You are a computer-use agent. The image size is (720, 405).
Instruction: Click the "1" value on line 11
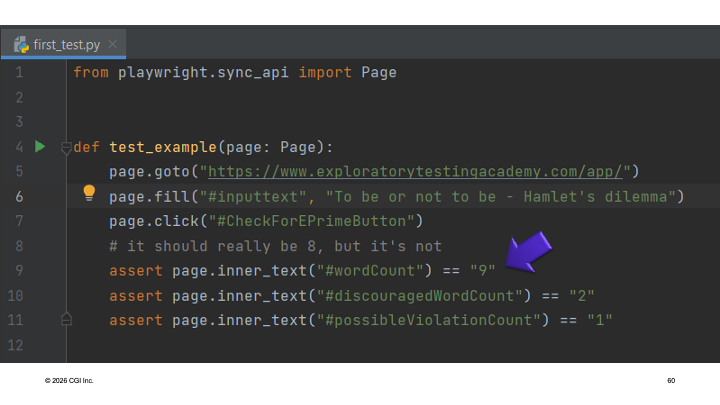600,320
